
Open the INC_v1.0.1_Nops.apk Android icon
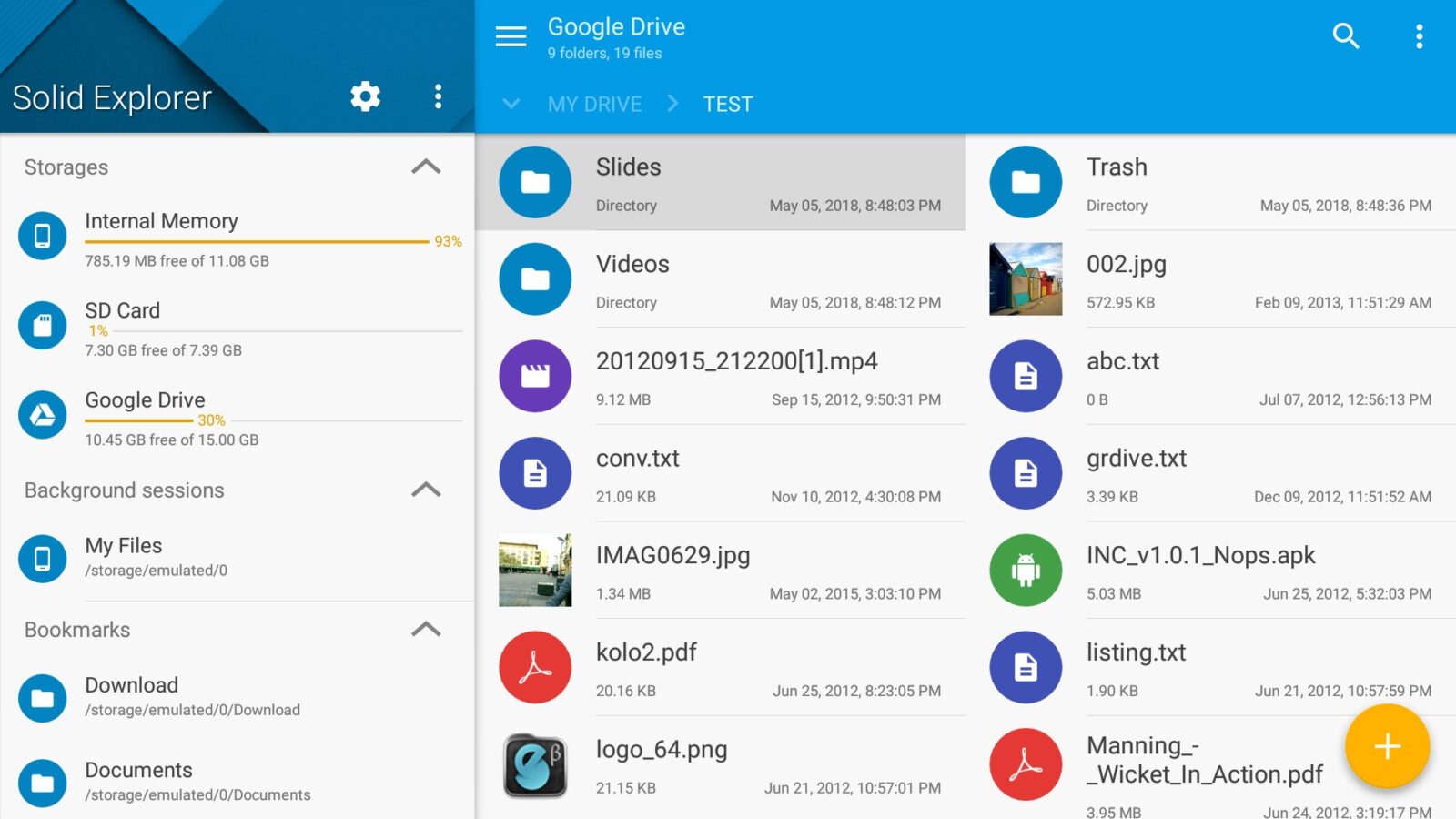coord(1026,570)
